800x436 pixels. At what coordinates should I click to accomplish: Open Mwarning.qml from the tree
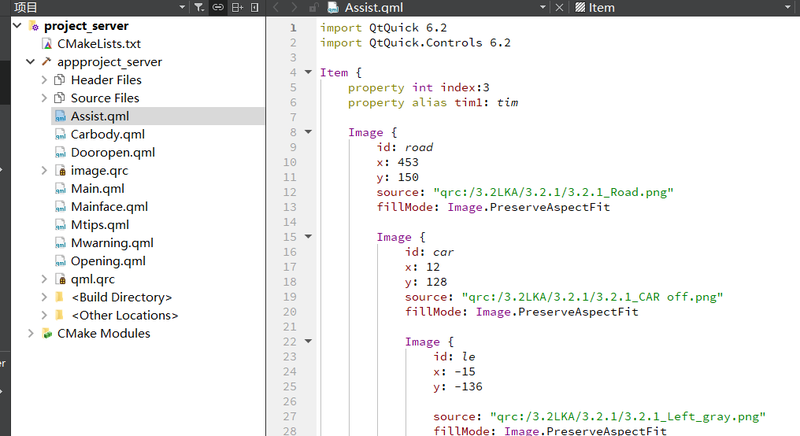click(x=112, y=243)
